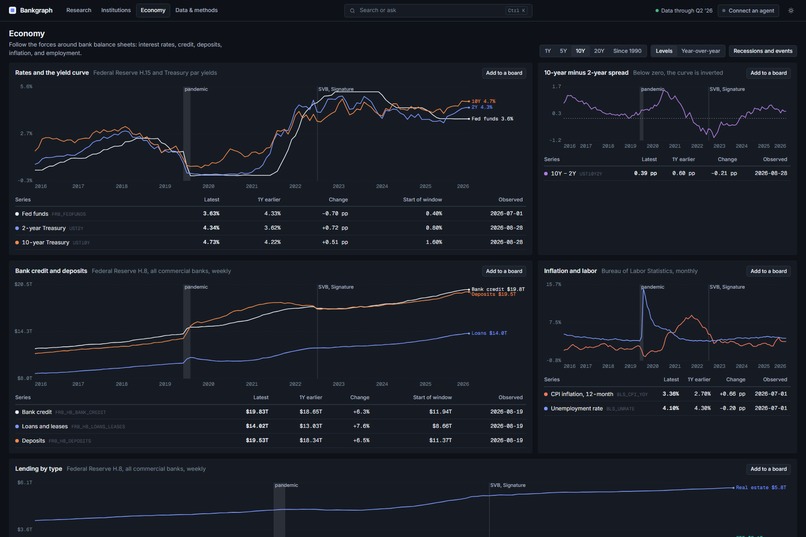
Task: Click Fed funds 3.6% chart label
Action: coord(492,119)
